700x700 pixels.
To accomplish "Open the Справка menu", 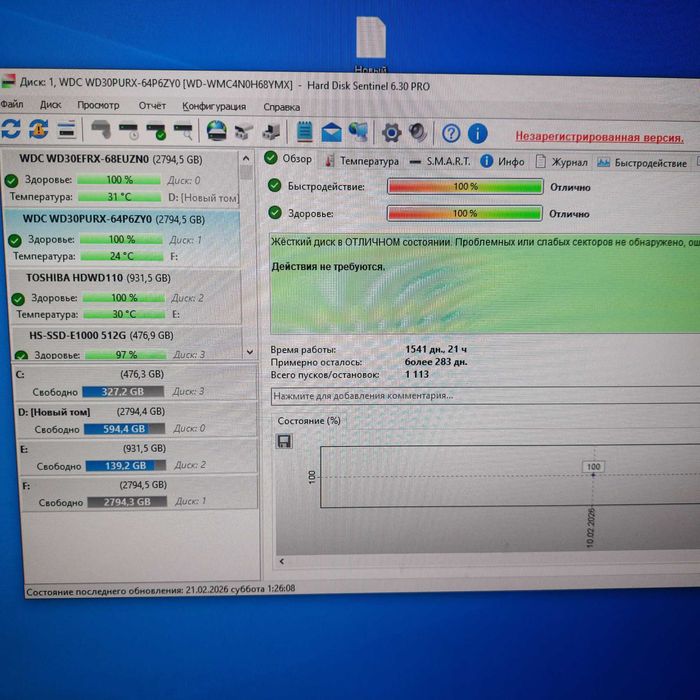I will (x=282, y=107).
